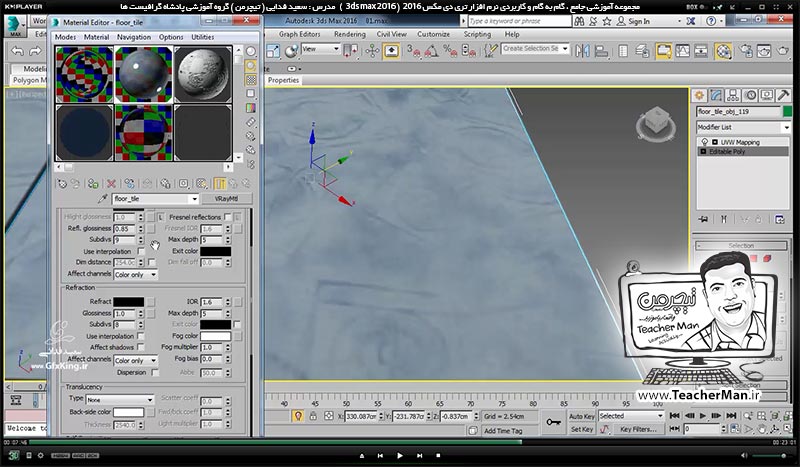Image resolution: width=800 pixels, height=467 pixels.
Task: Open the Hierarchy tab icon in command panel
Action: (x=733, y=95)
